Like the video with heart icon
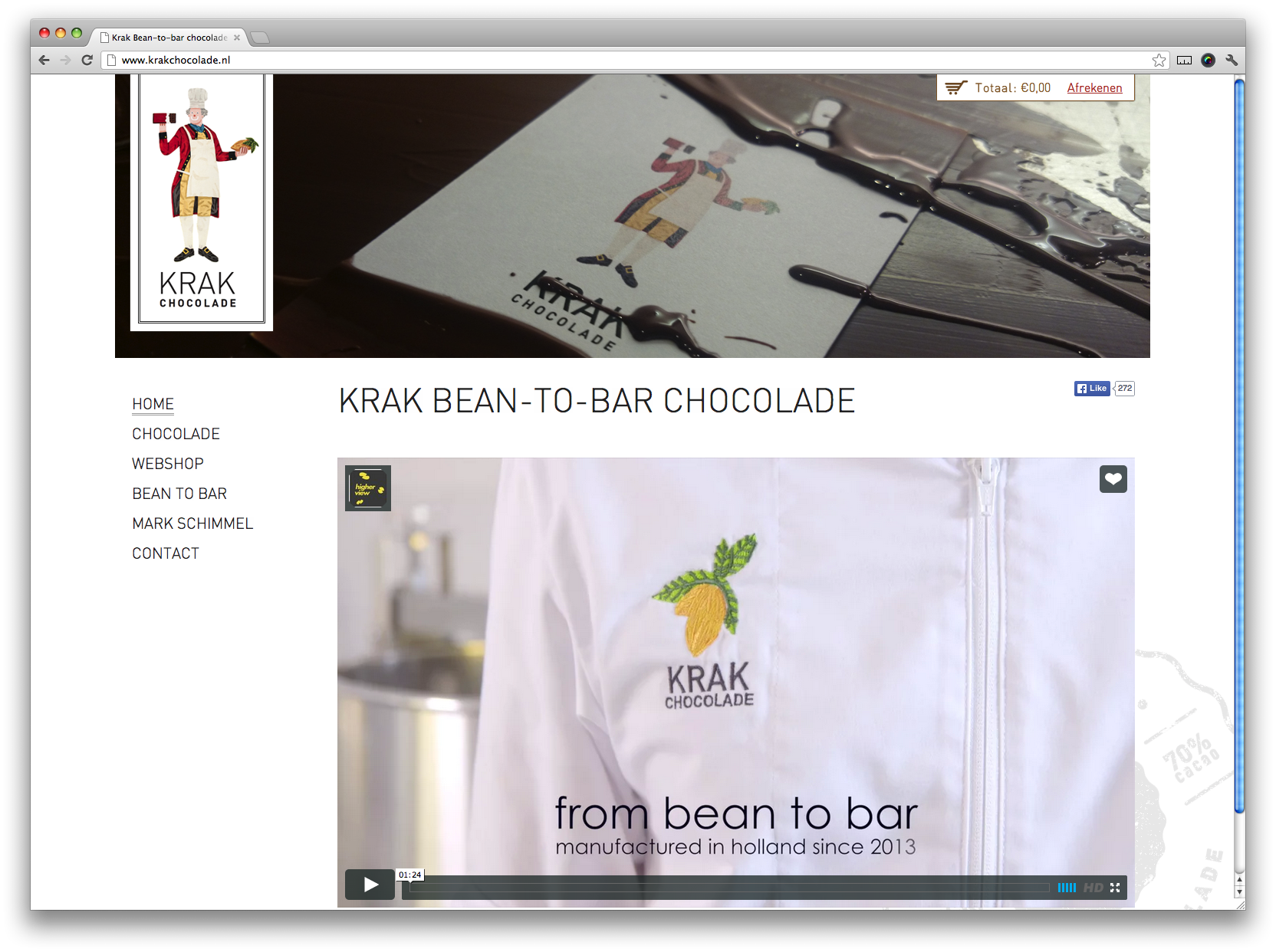This screenshot has width=1276, height=952. (1113, 479)
